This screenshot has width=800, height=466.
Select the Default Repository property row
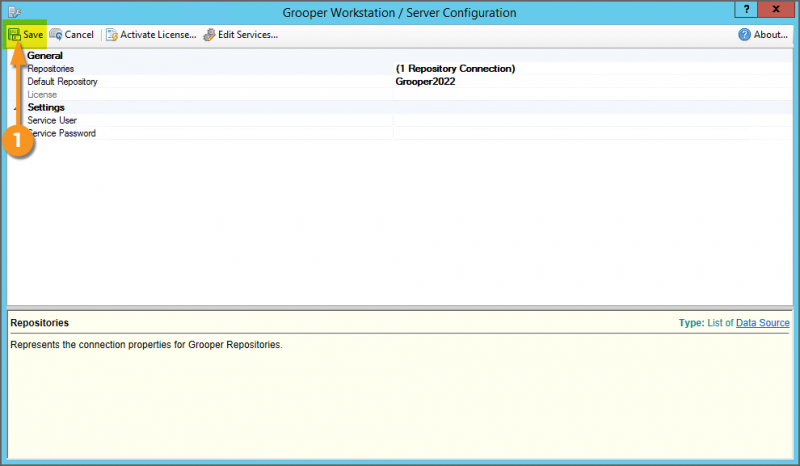click(400, 82)
